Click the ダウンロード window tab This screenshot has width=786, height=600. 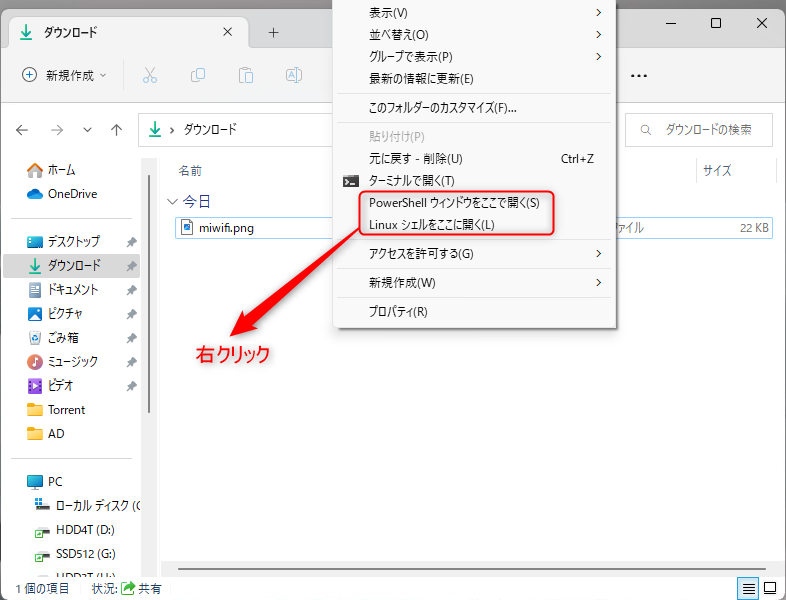128,33
